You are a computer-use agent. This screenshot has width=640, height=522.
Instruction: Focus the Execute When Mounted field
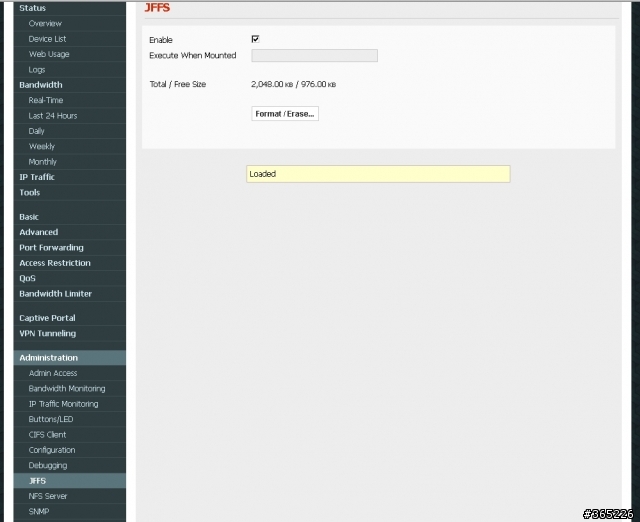pos(314,56)
